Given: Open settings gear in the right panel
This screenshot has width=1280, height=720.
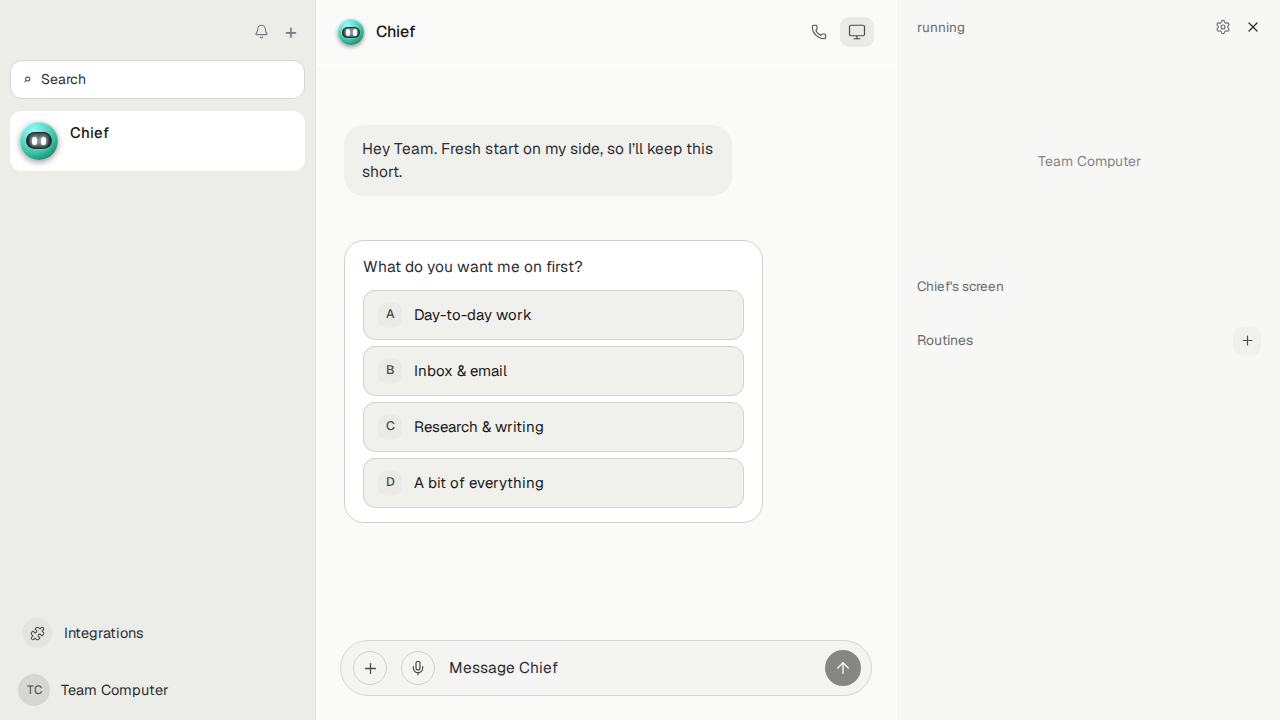Looking at the screenshot, I should point(1223,27).
